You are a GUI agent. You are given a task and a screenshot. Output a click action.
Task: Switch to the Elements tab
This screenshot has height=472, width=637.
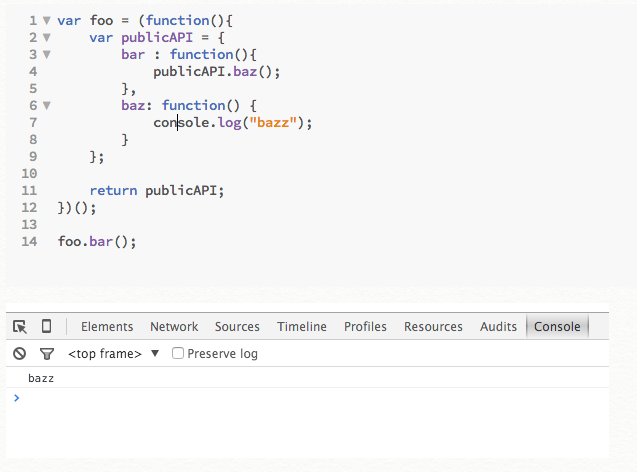tap(107, 327)
